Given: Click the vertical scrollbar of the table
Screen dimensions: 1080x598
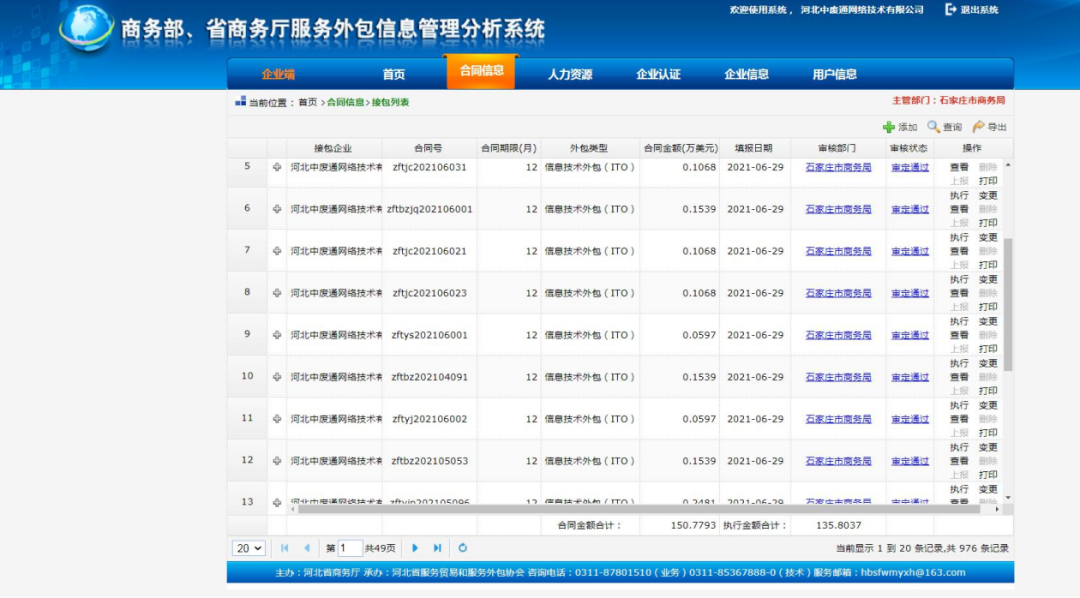Looking at the screenshot, I should pos(1008,300).
